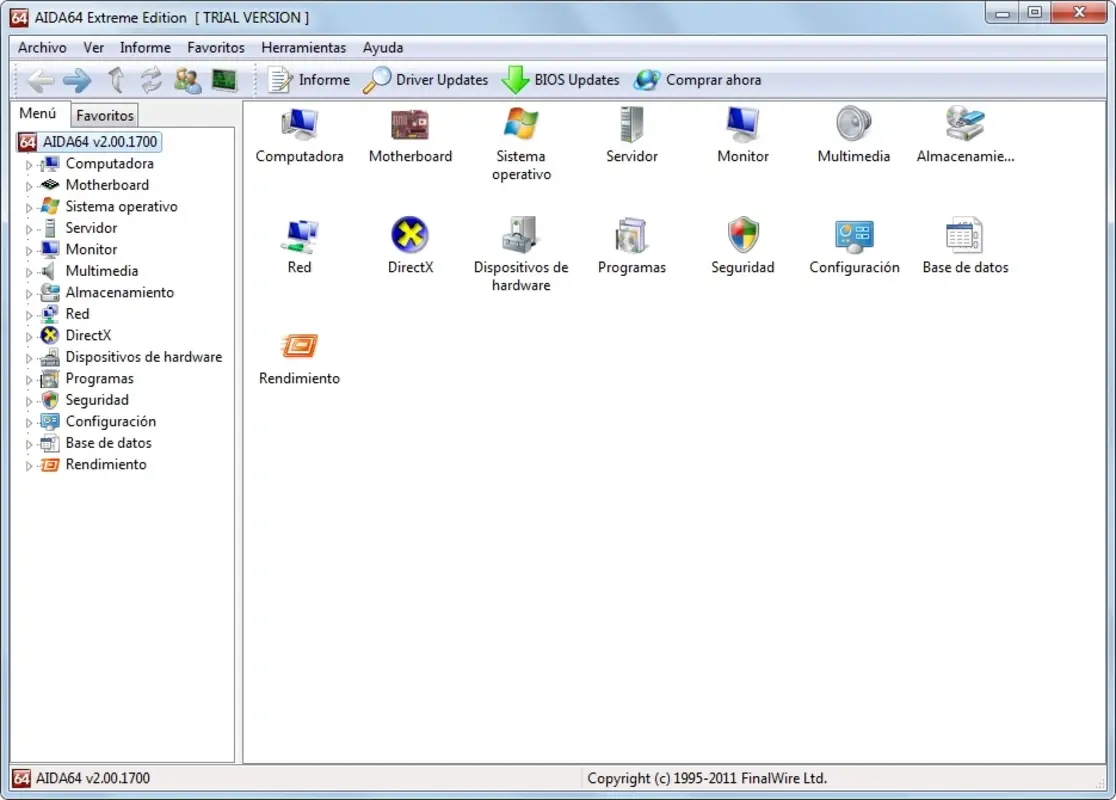This screenshot has width=1116, height=800.
Task: Select the Almacenamiento storage icon
Action: [963, 124]
